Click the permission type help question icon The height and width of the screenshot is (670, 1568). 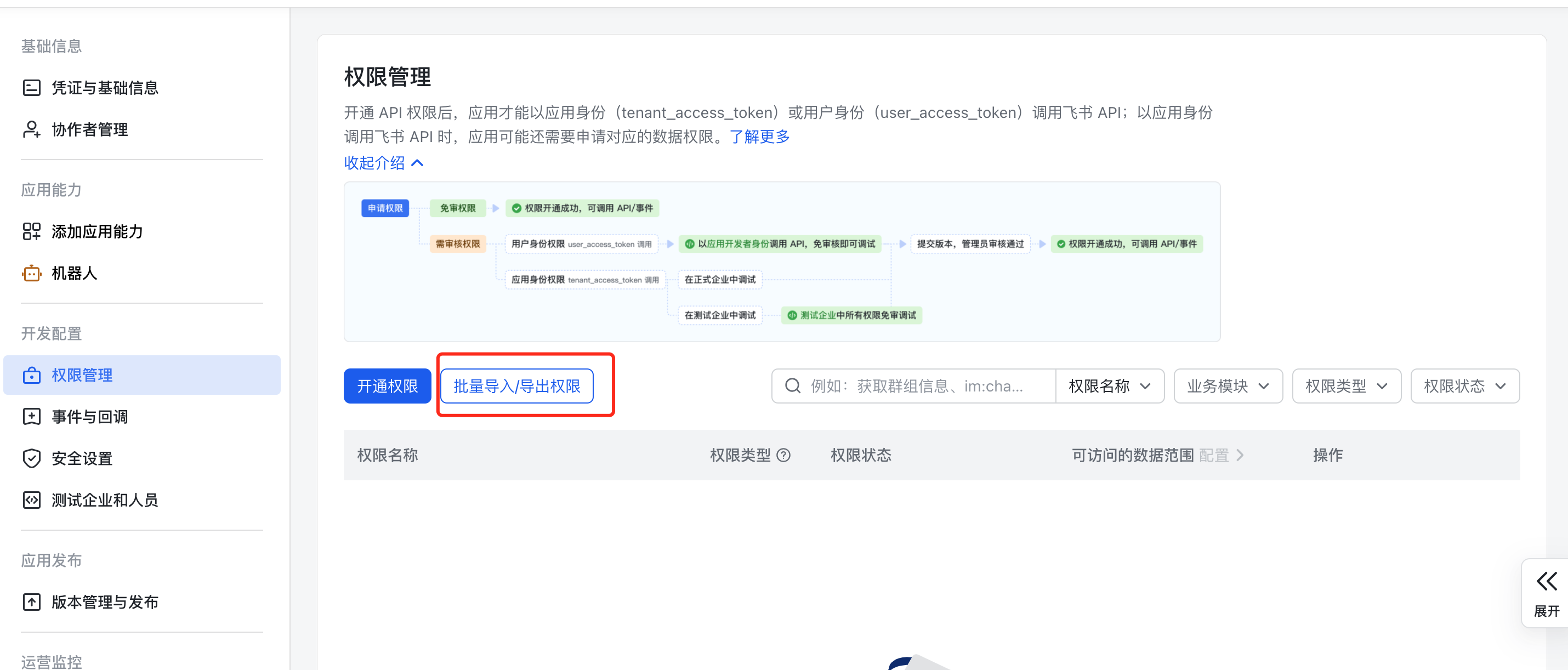point(784,455)
